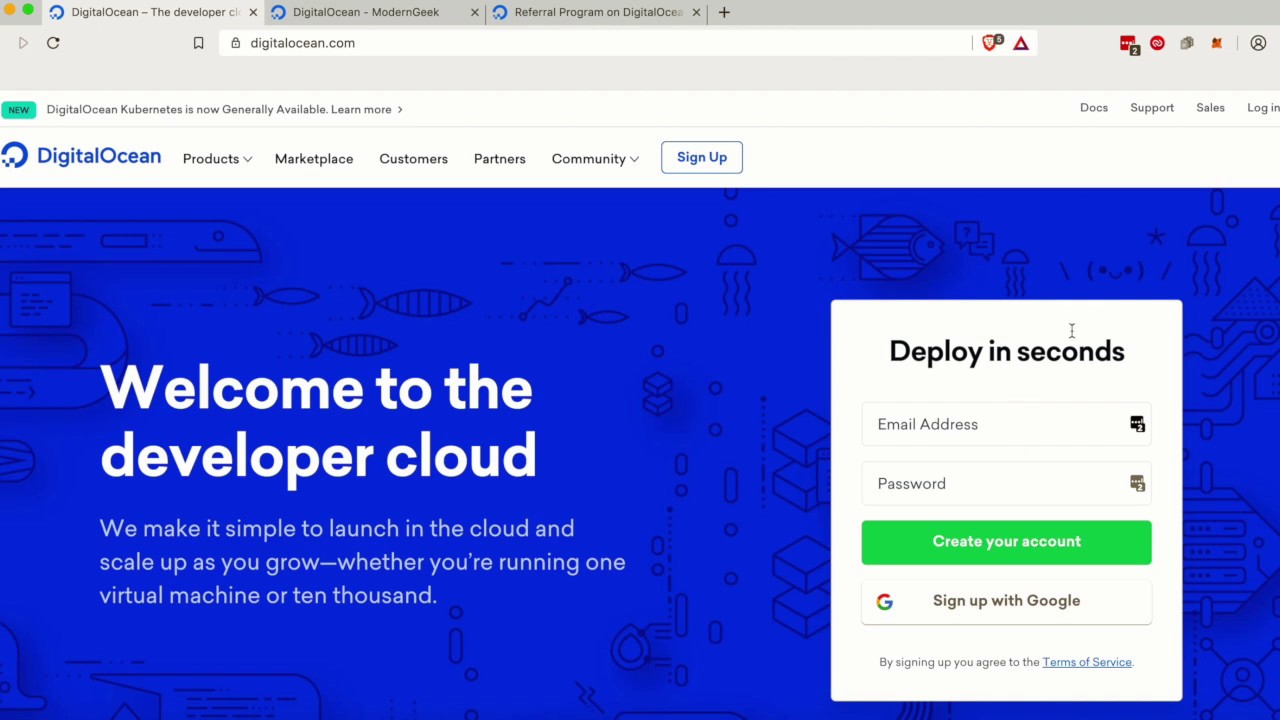Image resolution: width=1280 pixels, height=720 pixels.
Task: Click the browser reload icon
Action: 53,43
